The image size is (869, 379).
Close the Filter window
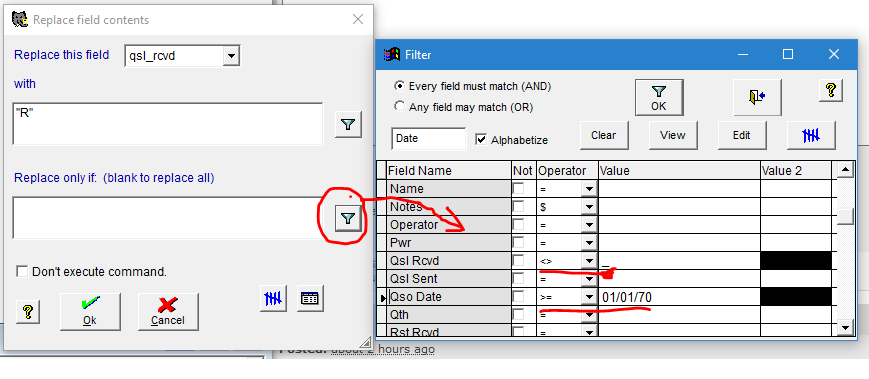[834, 54]
